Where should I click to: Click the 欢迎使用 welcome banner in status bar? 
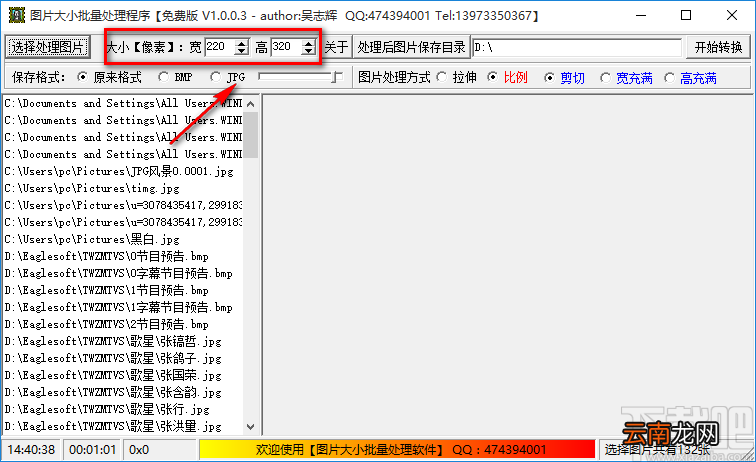[397, 449]
